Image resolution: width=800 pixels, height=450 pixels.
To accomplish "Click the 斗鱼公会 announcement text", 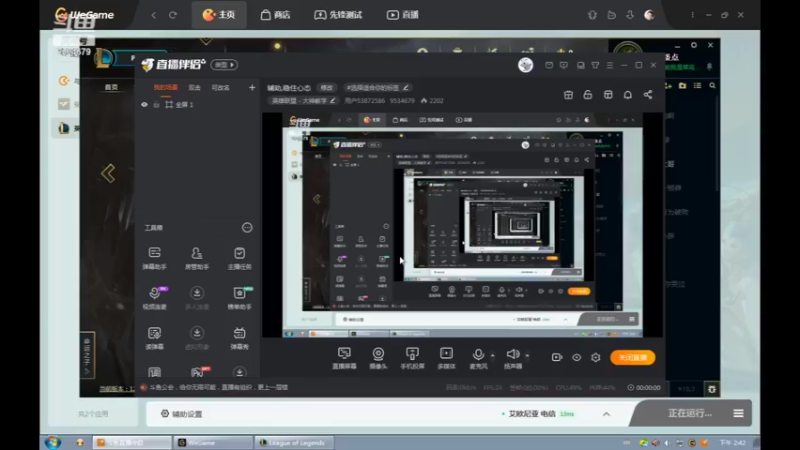I will coord(218,387).
